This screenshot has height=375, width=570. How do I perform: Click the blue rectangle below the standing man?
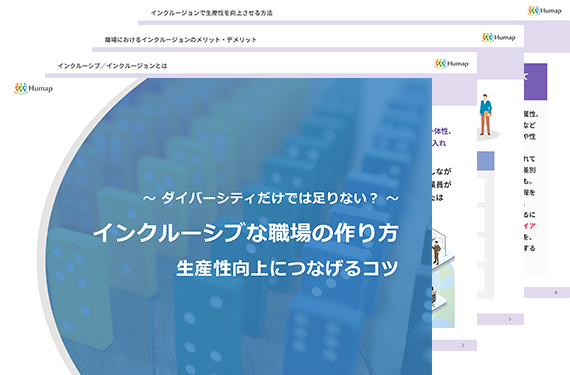click(485, 161)
